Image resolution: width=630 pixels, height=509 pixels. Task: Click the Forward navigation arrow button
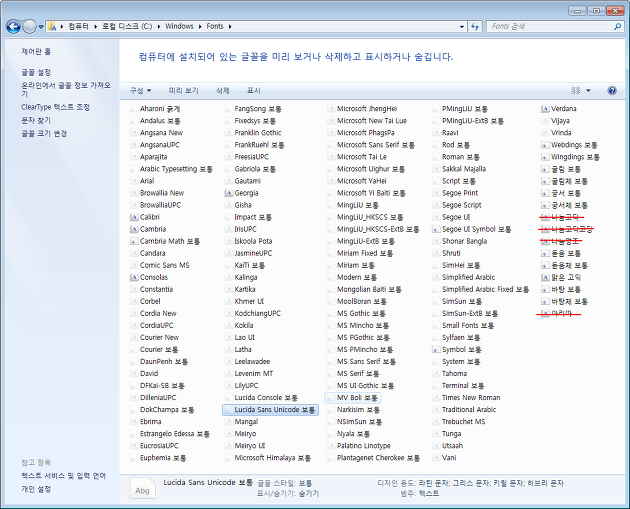point(29,27)
